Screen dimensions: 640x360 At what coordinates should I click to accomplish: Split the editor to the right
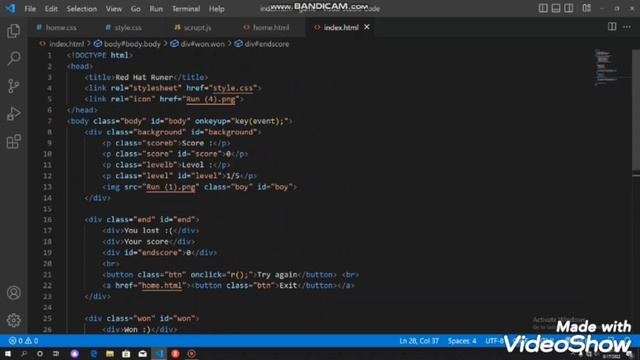click(x=612, y=27)
